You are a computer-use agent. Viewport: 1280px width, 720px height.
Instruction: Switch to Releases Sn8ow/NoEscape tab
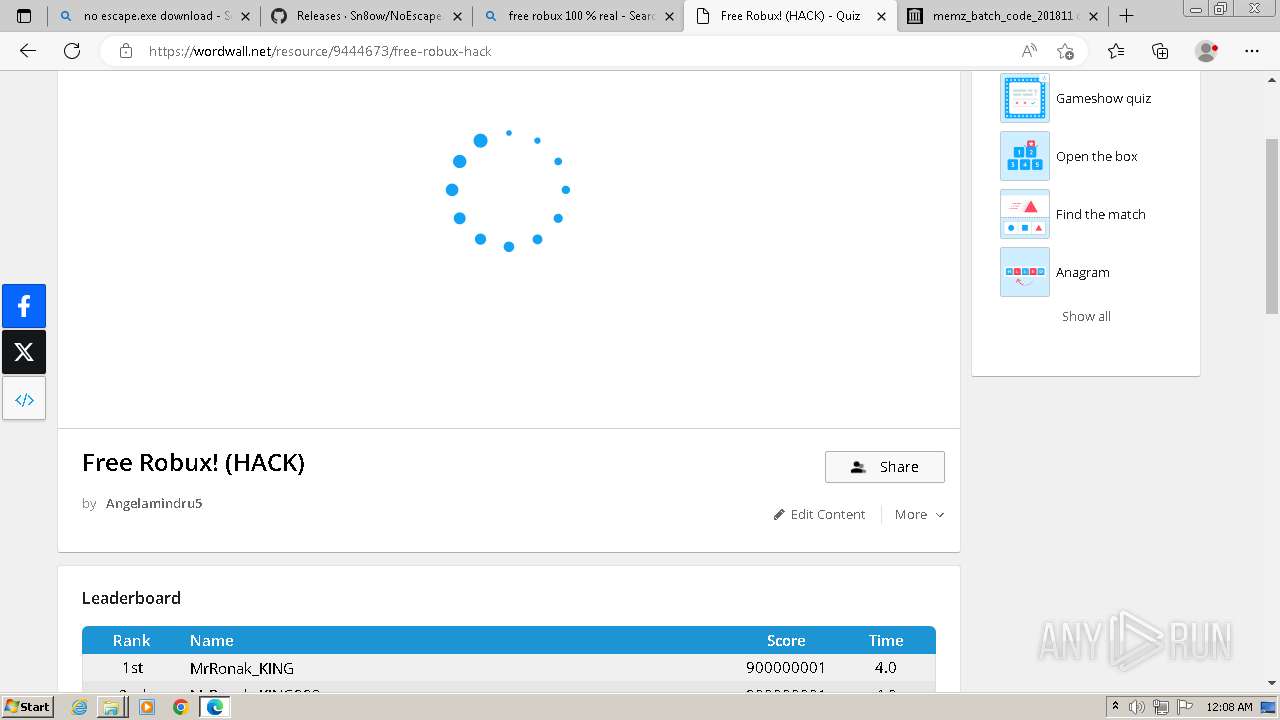(366, 16)
